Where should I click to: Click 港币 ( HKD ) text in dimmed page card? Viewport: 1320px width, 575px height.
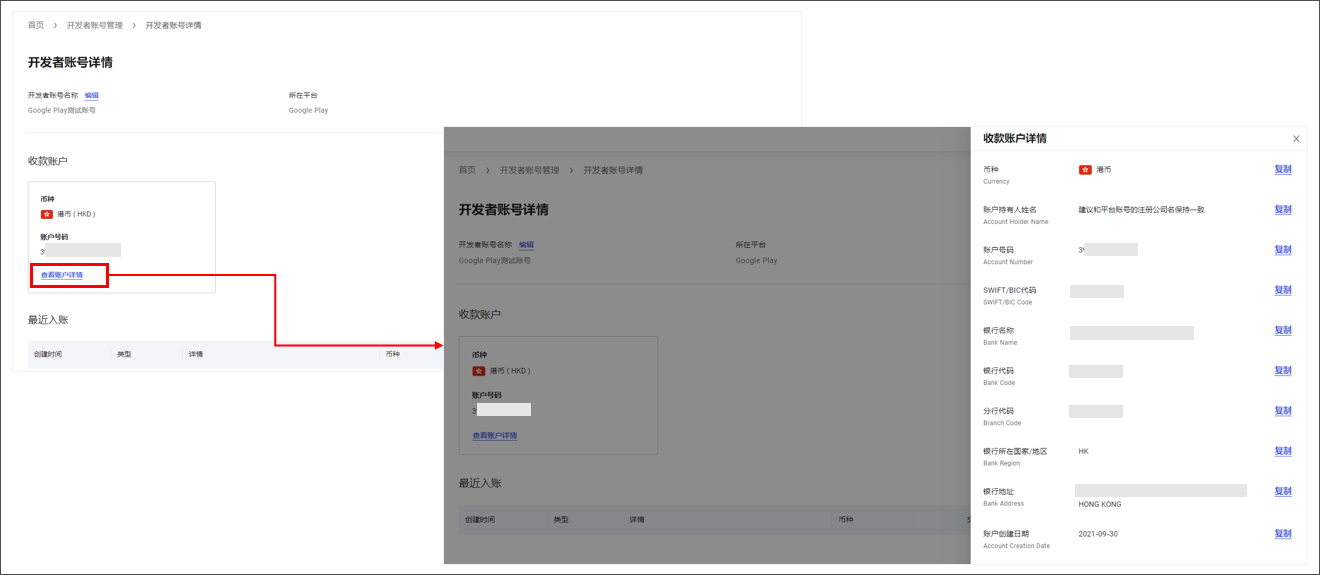click(x=510, y=371)
